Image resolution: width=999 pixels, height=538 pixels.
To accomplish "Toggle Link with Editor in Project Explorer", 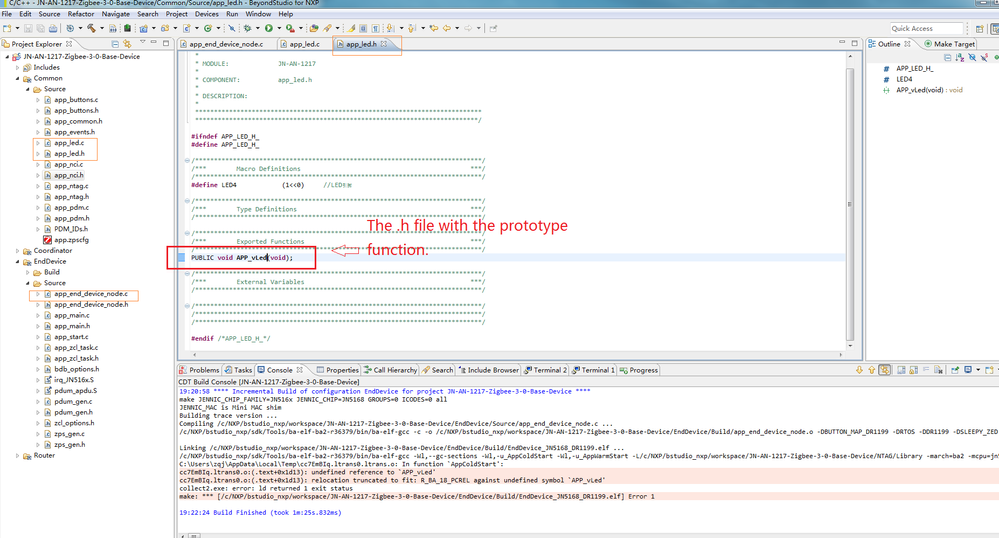I will pyautogui.click(x=127, y=44).
